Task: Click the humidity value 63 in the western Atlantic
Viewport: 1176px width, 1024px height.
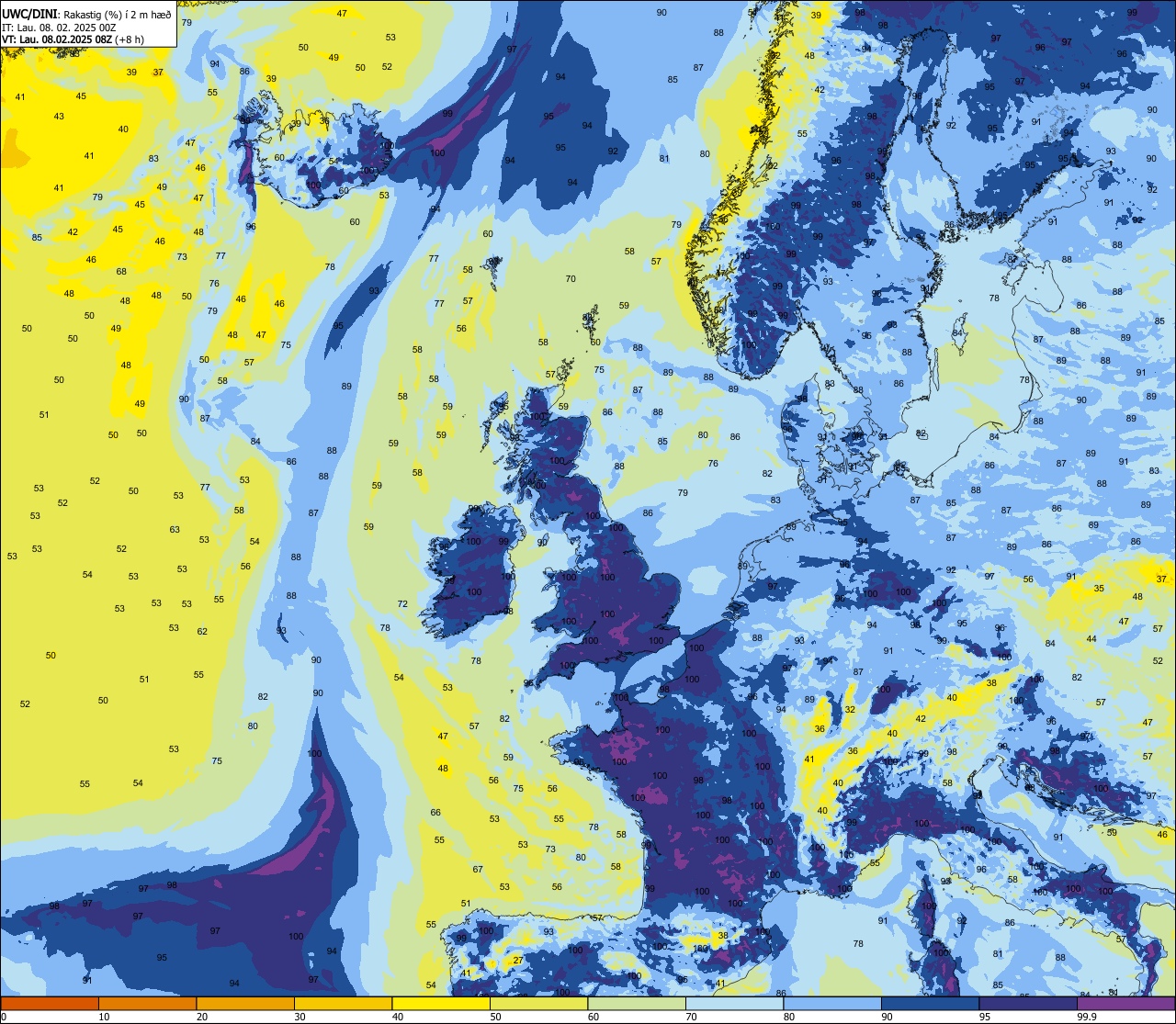Action: (175, 530)
